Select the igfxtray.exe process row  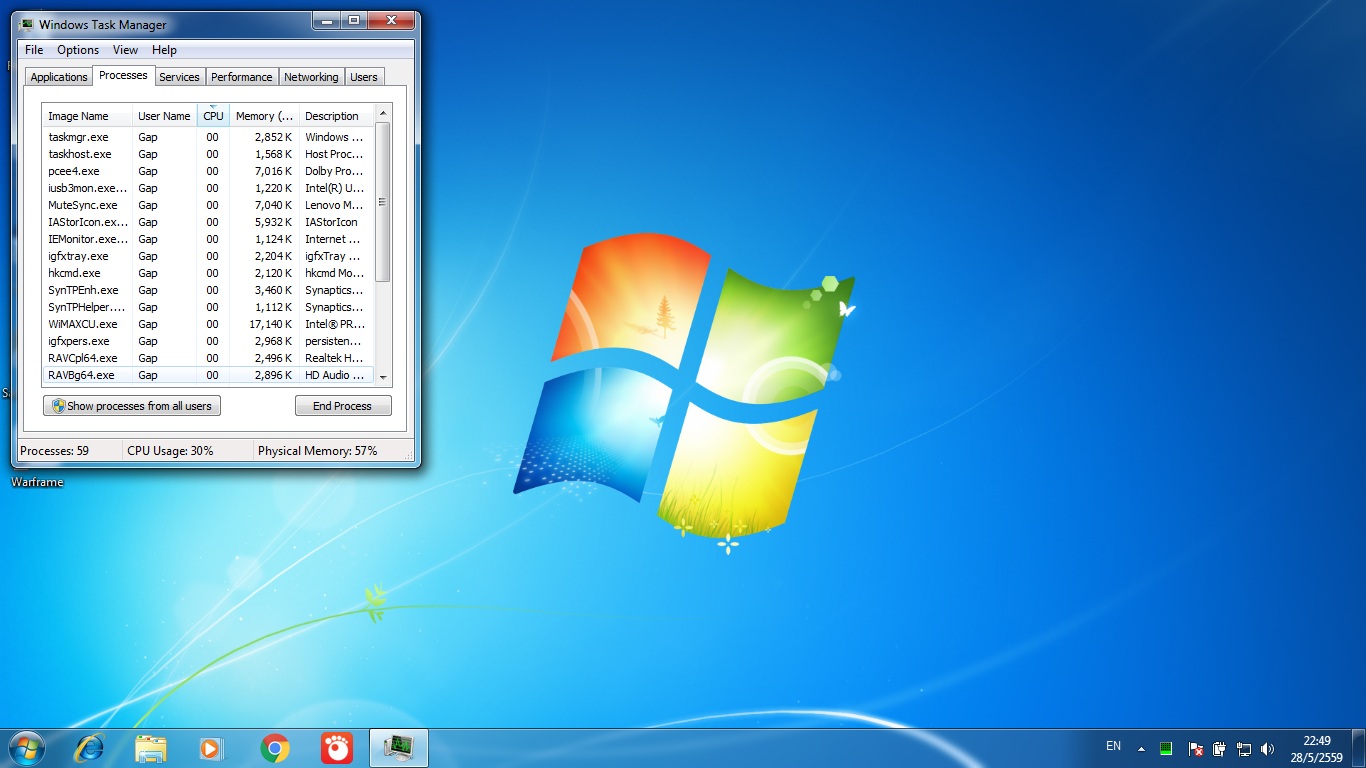[208, 256]
